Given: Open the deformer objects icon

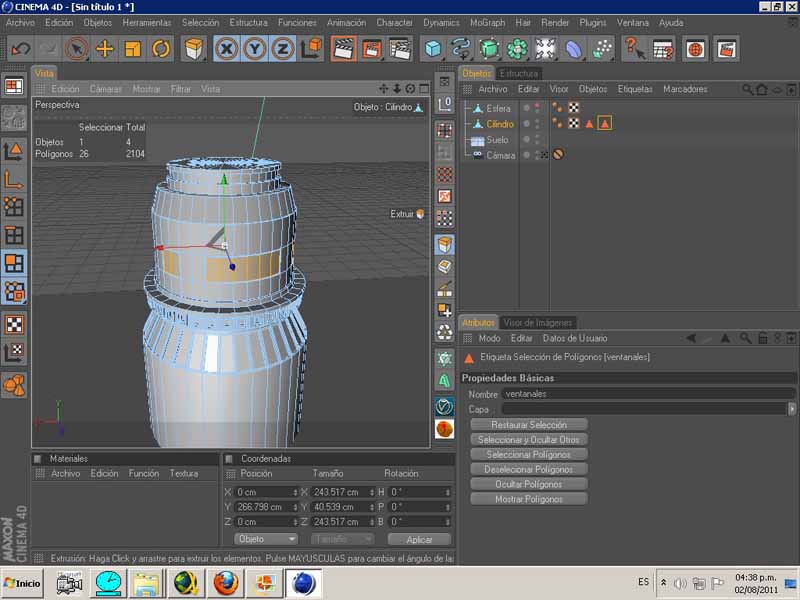Looking at the screenshot, I should 573,49.
